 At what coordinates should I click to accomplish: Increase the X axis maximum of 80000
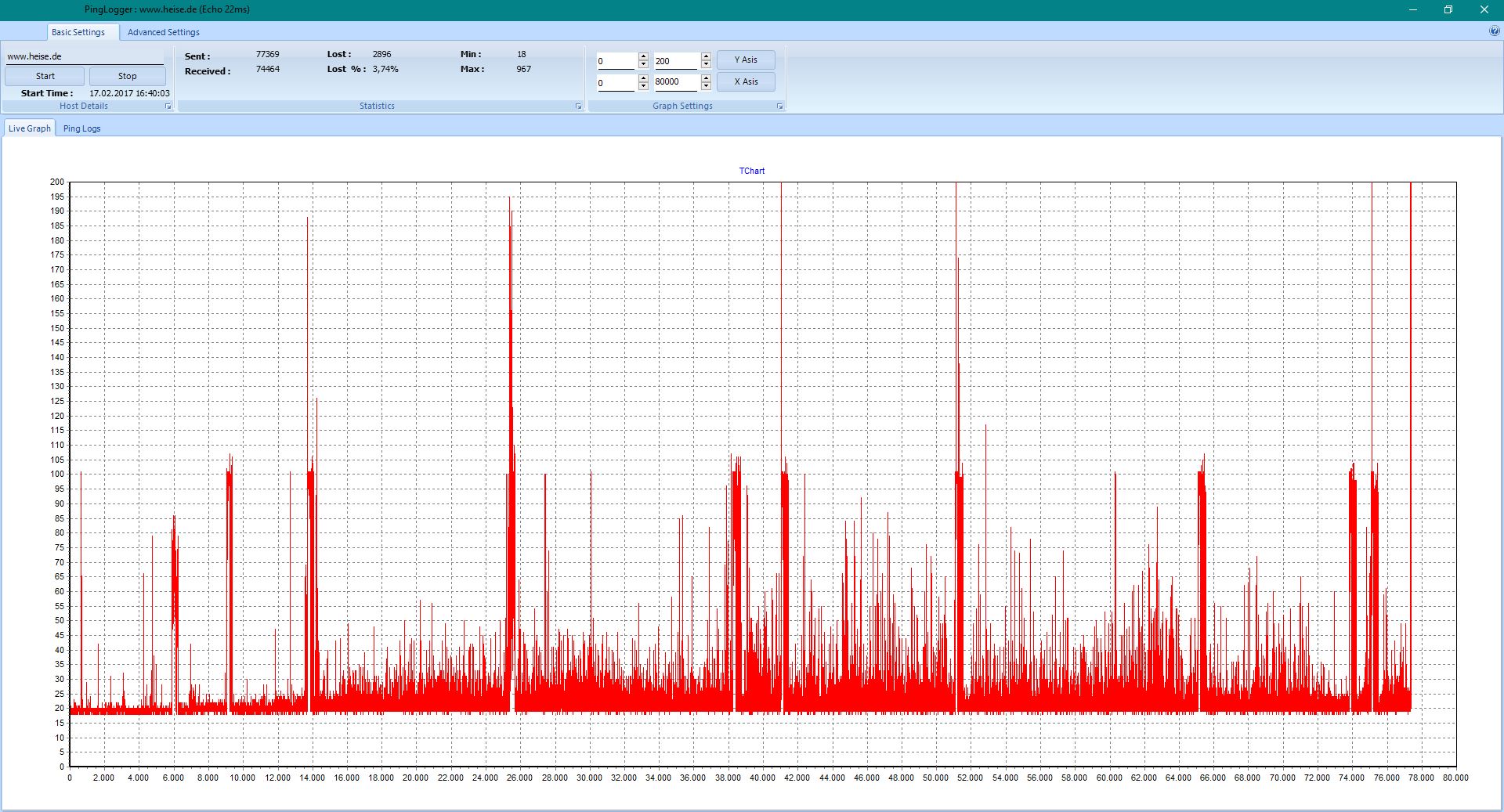click(x=706, y=78)
